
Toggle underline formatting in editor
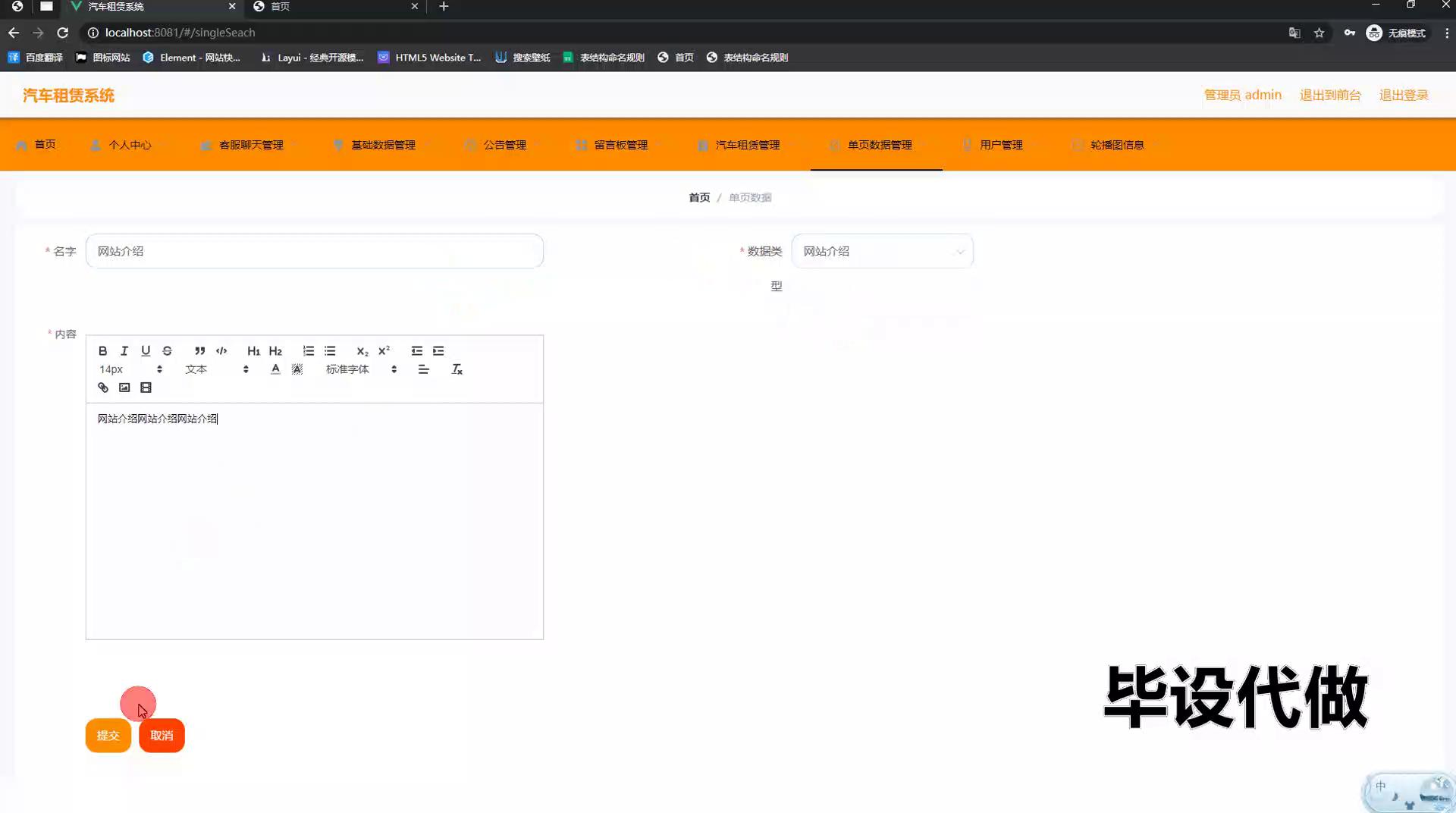[146, 350]
